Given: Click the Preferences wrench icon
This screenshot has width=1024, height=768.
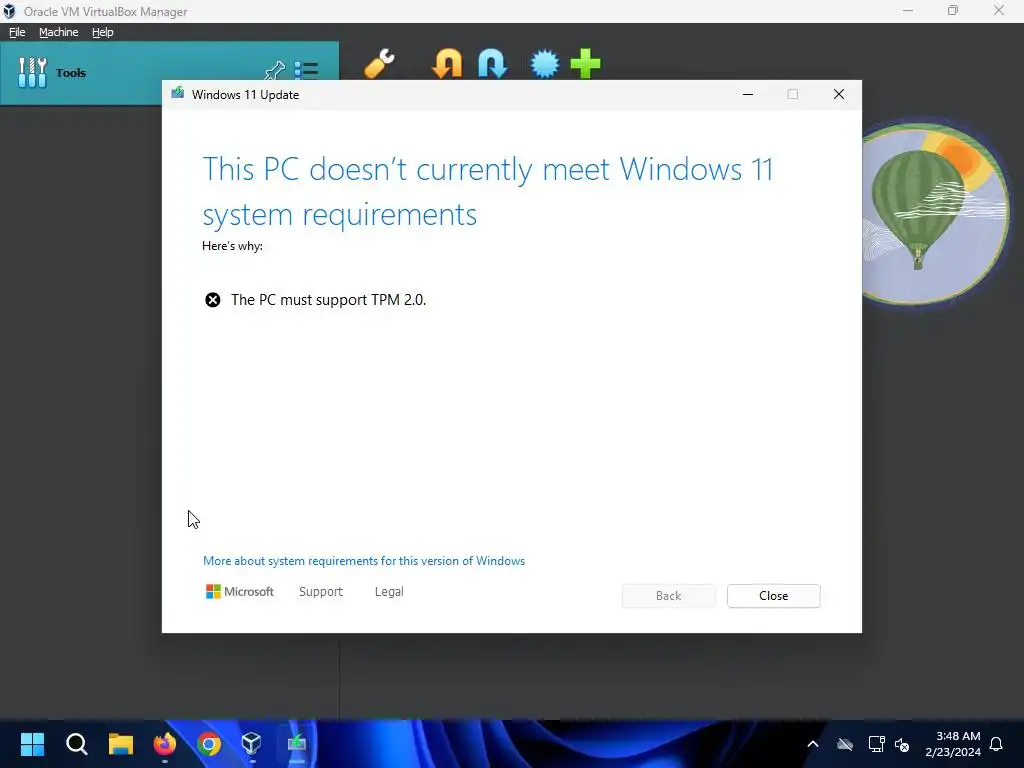Looking at the screenshot, I should click(379, 64).
